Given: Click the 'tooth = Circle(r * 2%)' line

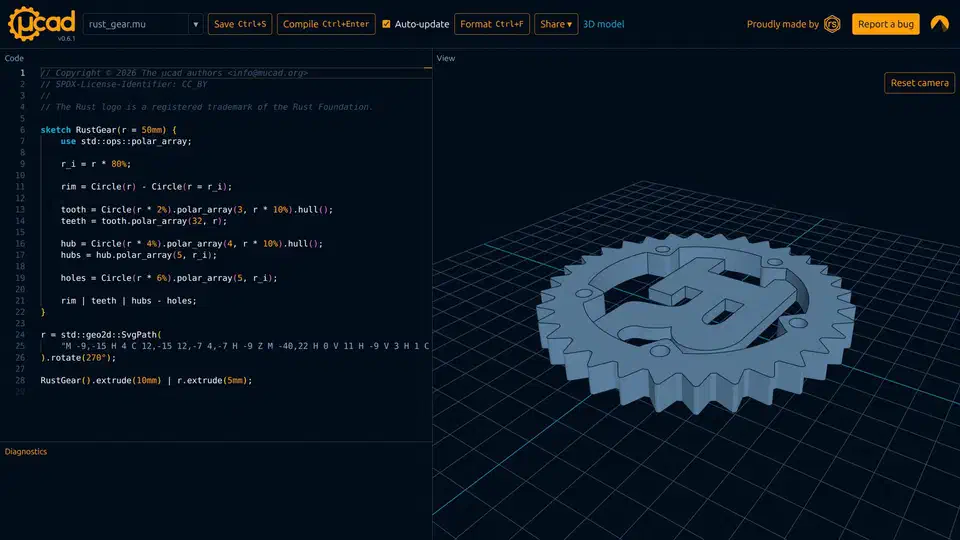Looking at the screenshot, I should click(x=197, y=209).
